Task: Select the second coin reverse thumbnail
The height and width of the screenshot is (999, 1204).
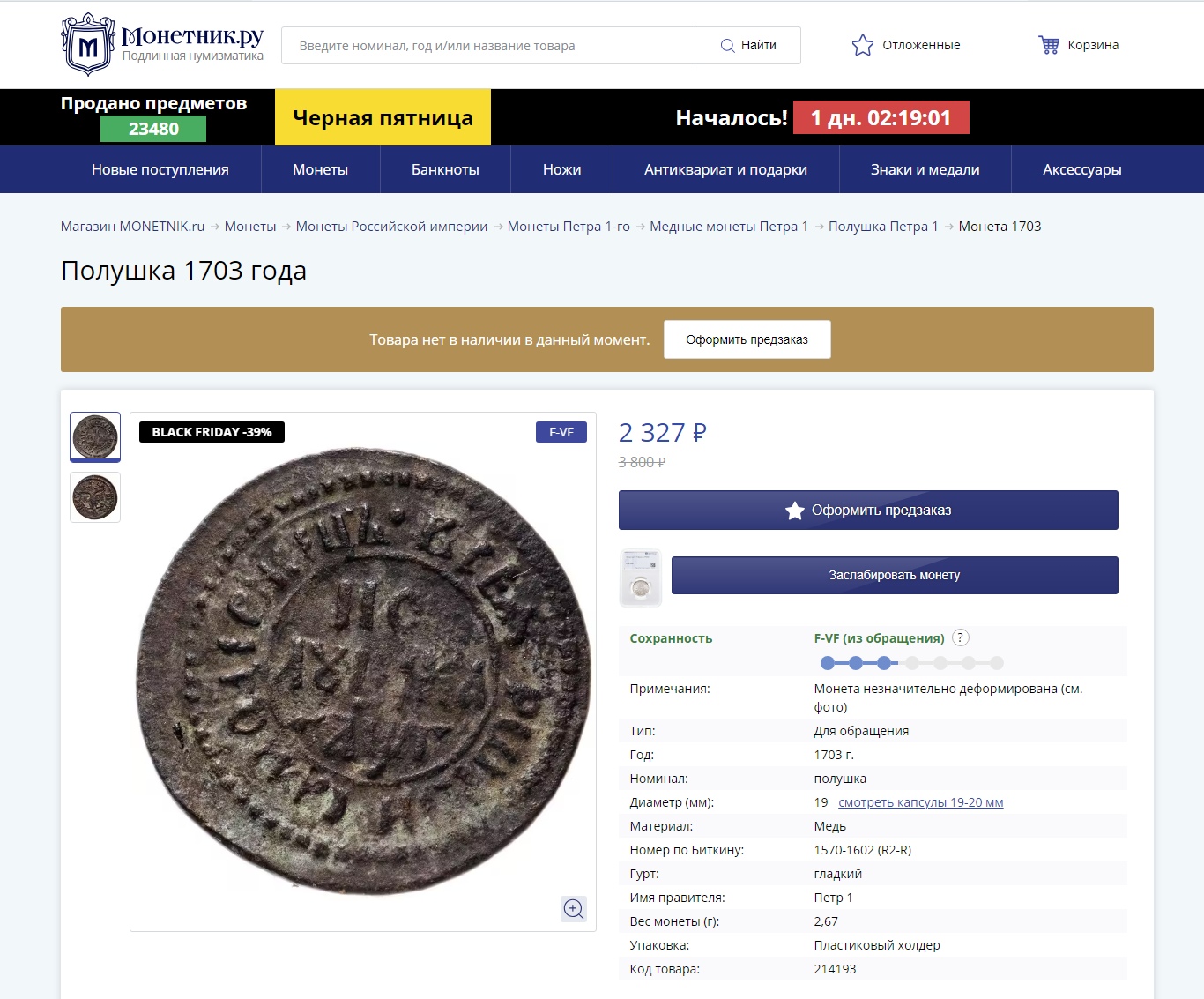Action: tap(95, 497)
